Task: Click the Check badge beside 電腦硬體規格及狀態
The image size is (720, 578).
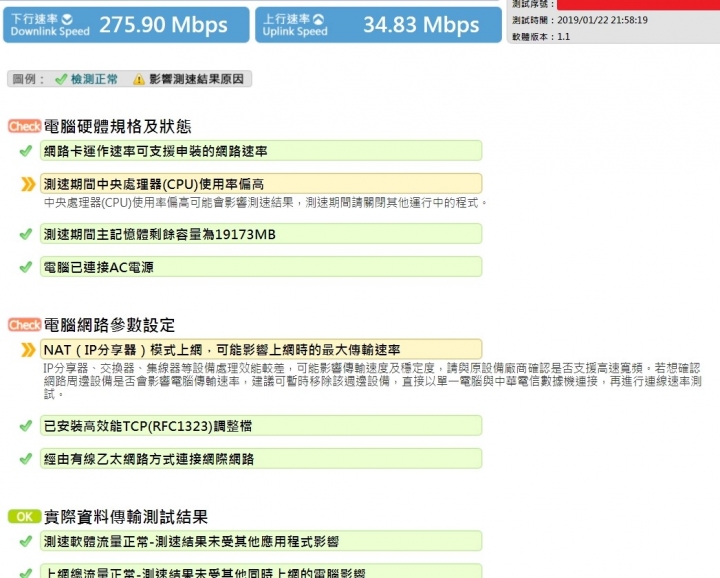Action: click(x=24, y=126)
